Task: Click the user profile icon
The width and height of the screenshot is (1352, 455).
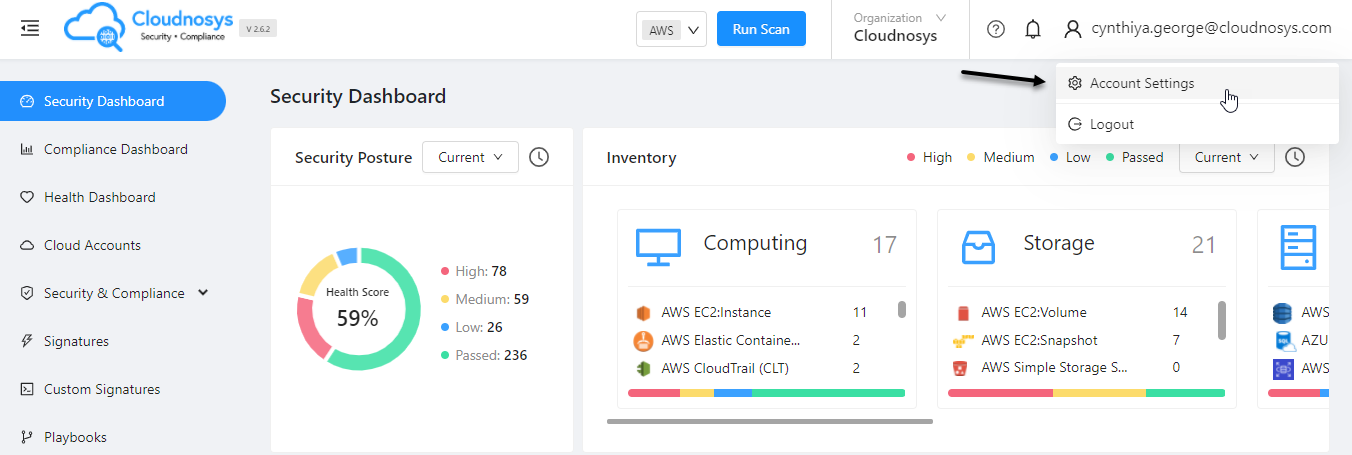Action: (x=1073, y=29)
